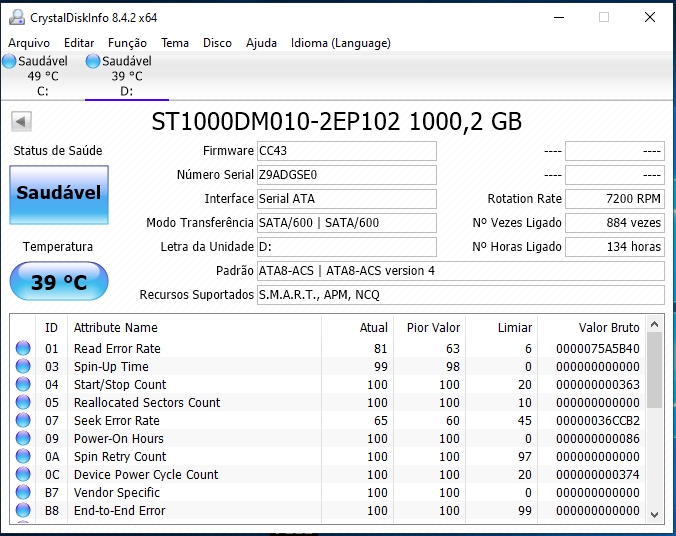676x536 pixels.
Task: Click scroll up arrow of attribute list
Action: [654, 324]
